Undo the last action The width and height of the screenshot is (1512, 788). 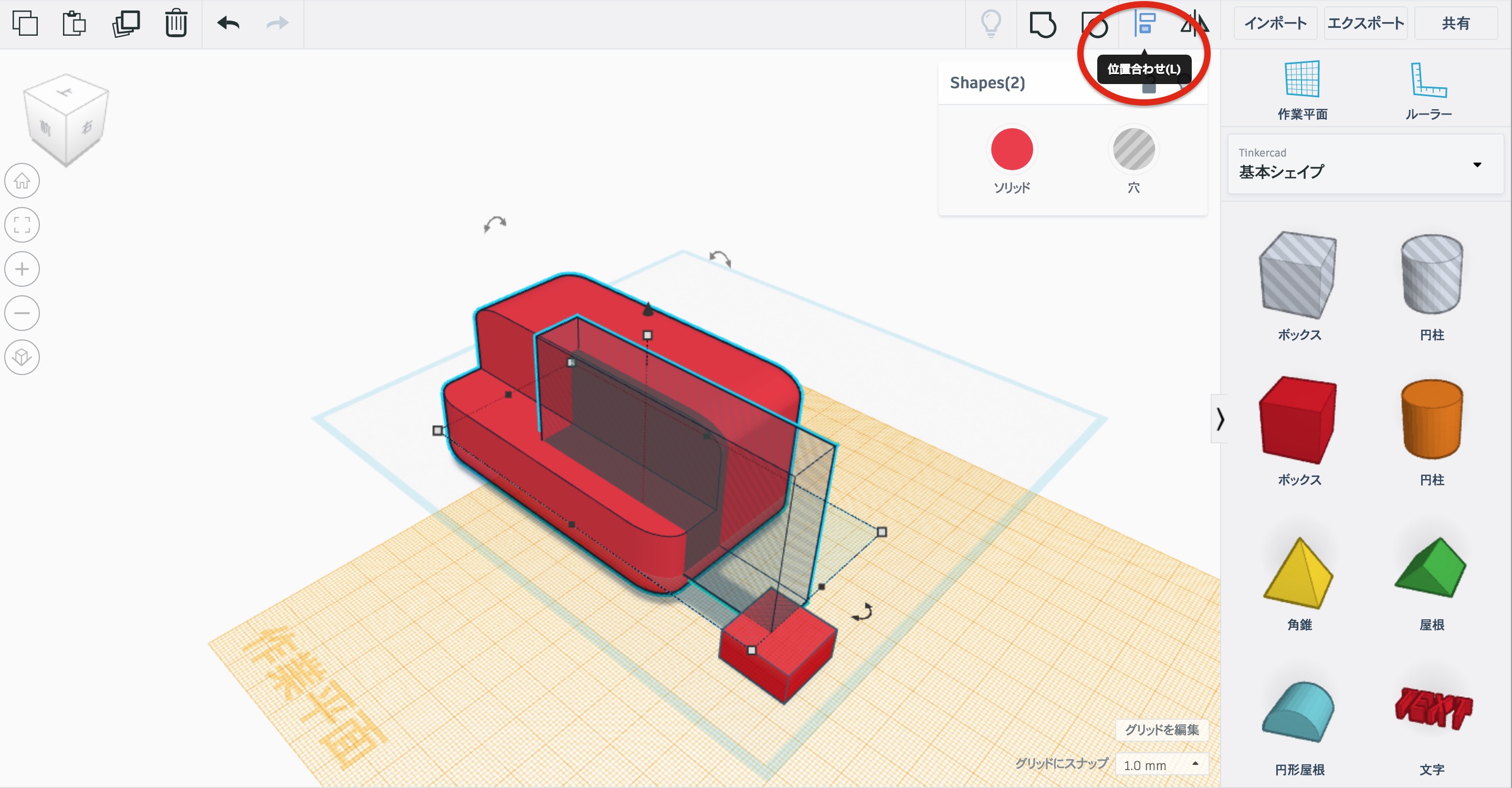(228, 24)
